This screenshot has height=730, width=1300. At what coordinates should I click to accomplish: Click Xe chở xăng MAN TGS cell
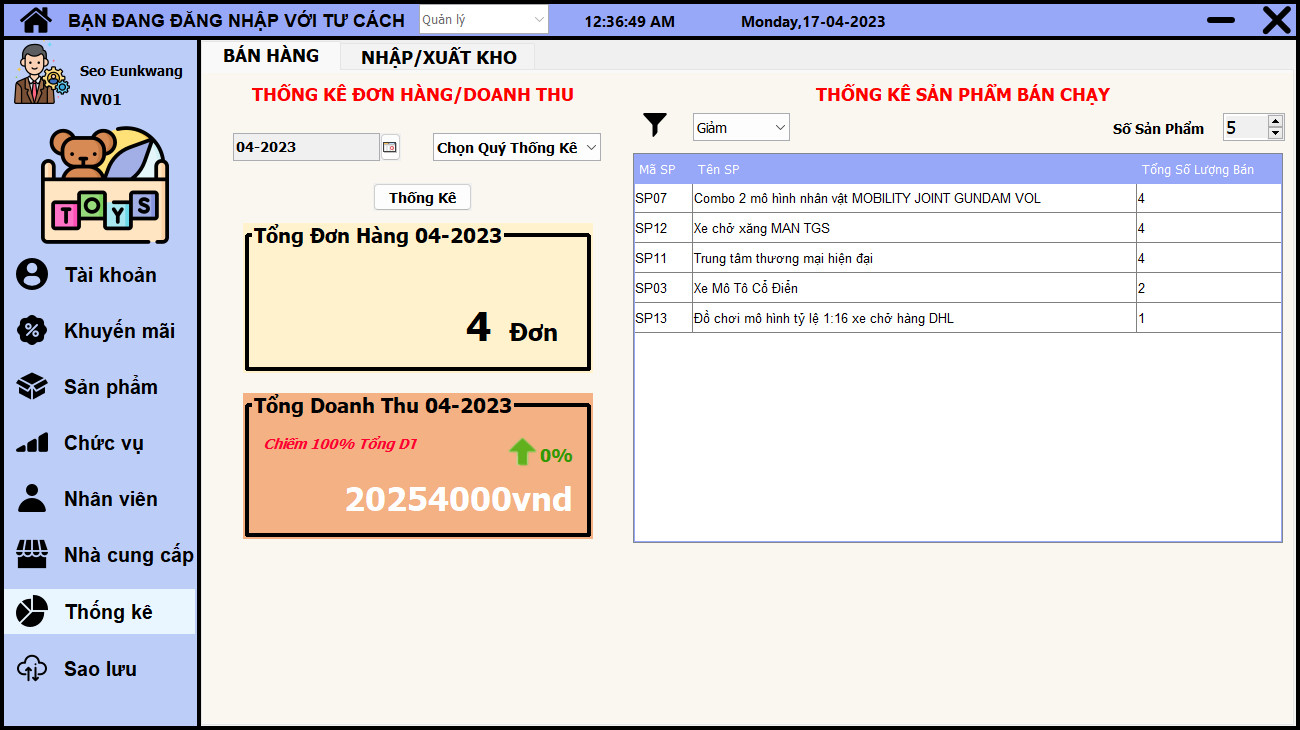tap(914, 228)
